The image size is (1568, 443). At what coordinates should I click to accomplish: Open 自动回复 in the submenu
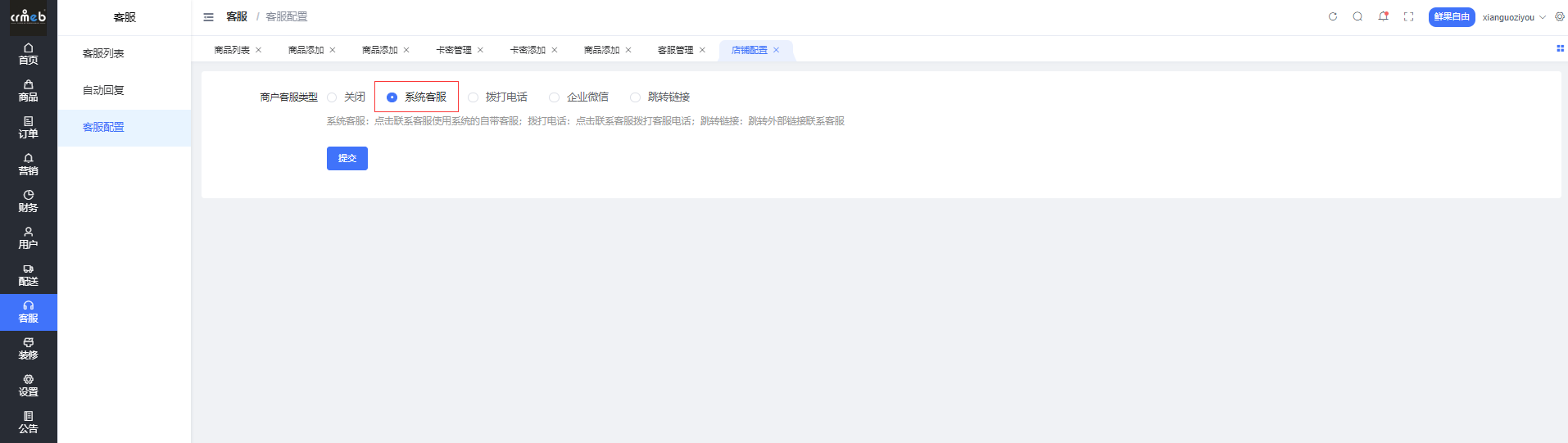coord(103,90)
